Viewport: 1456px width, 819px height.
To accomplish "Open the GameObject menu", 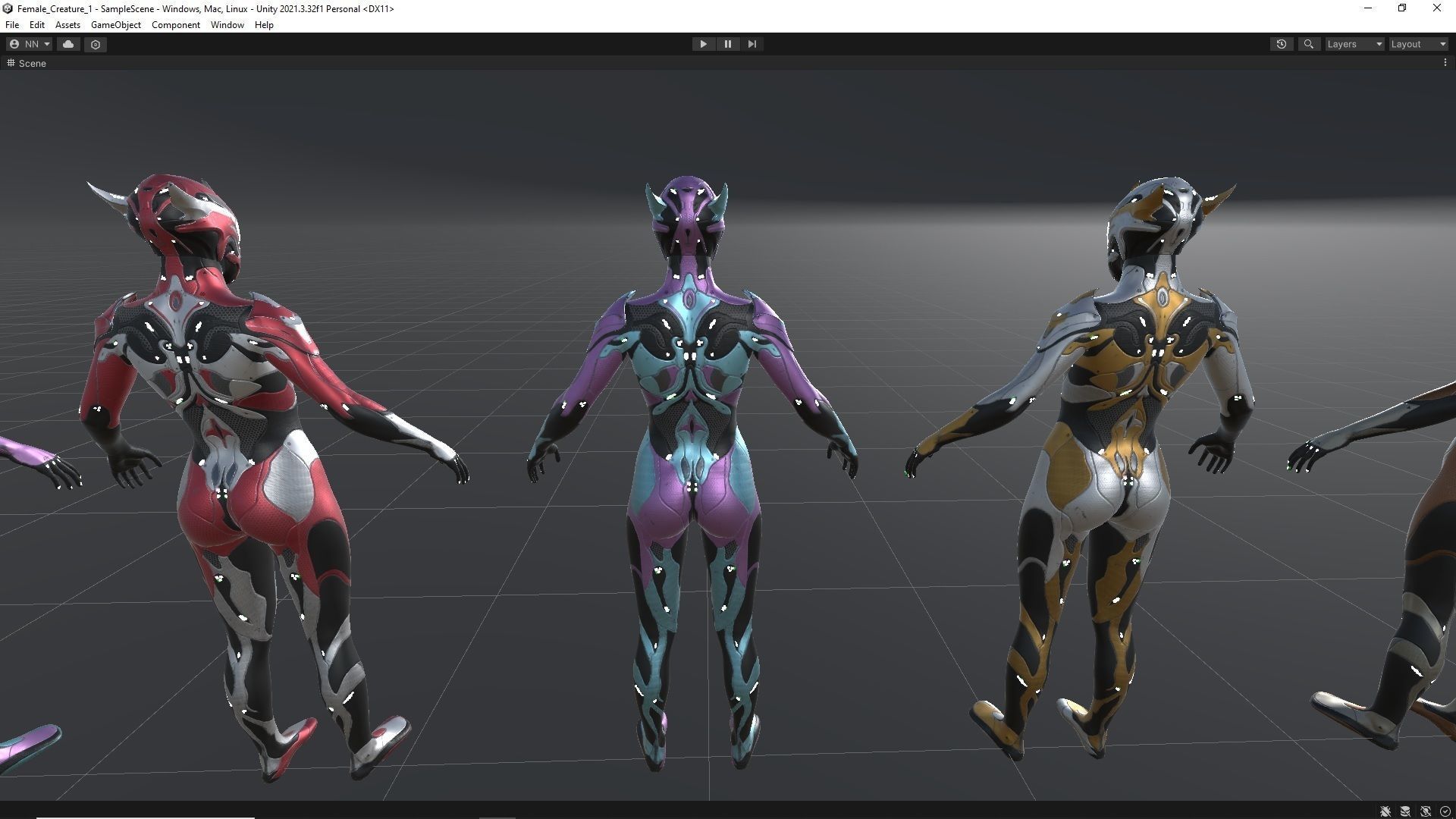I will [x=116, y=25].
